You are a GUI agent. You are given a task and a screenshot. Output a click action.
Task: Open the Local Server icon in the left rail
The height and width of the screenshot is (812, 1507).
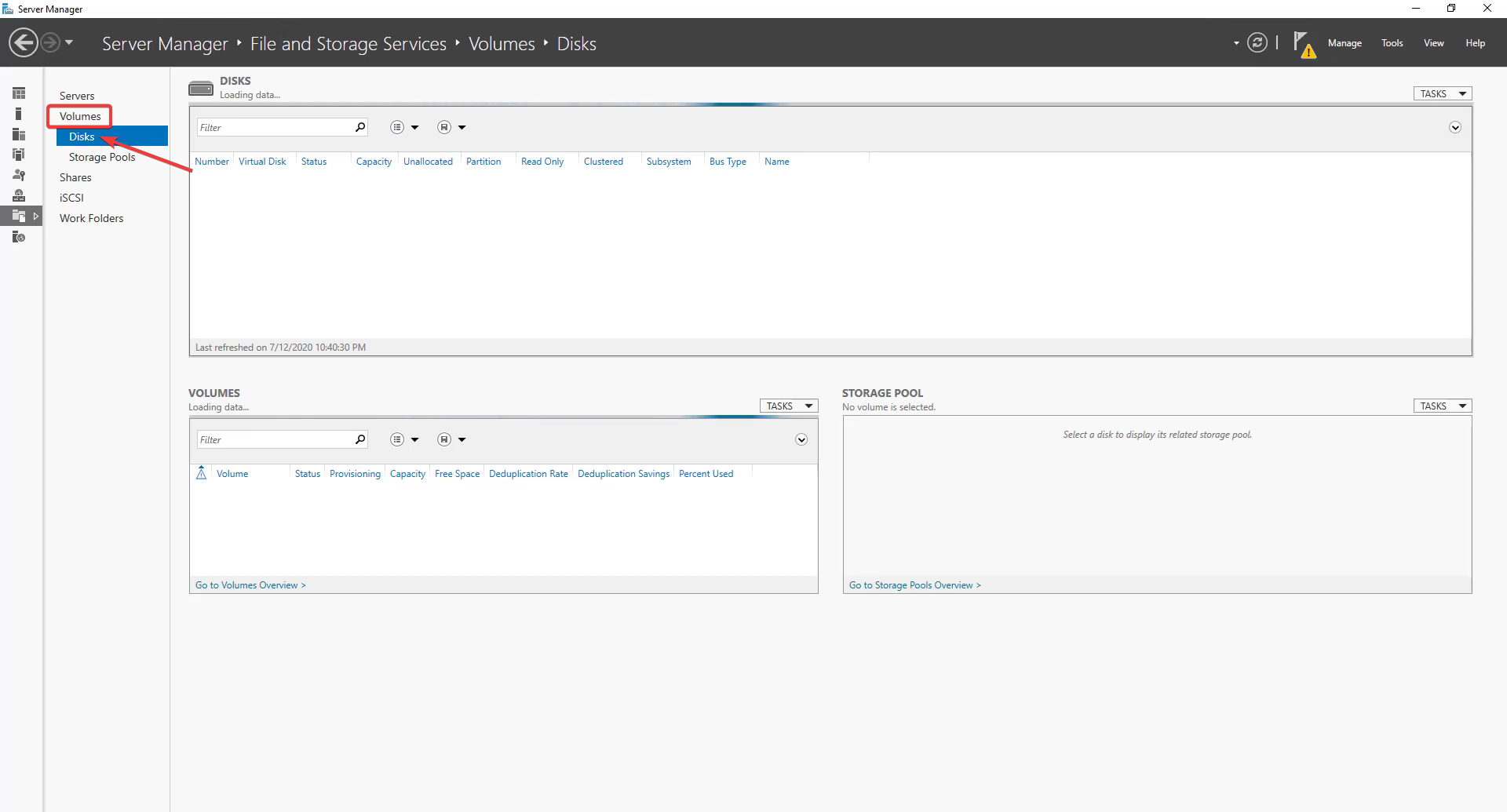19,114
